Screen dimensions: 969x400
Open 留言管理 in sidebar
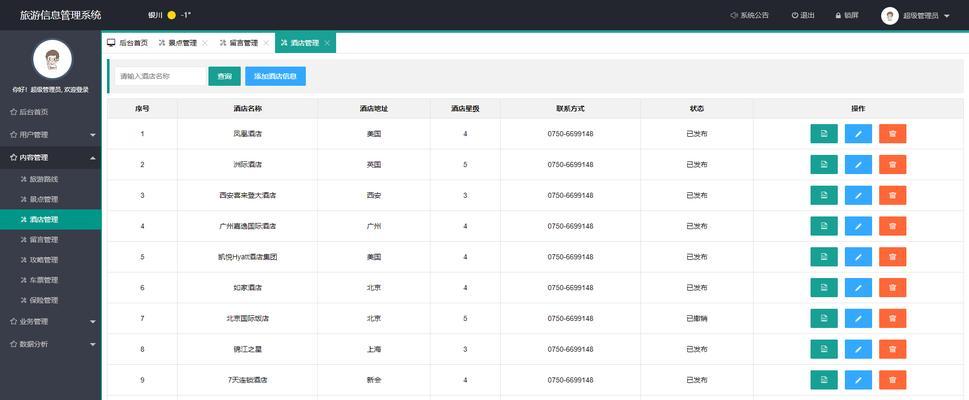tap(51, 239)
